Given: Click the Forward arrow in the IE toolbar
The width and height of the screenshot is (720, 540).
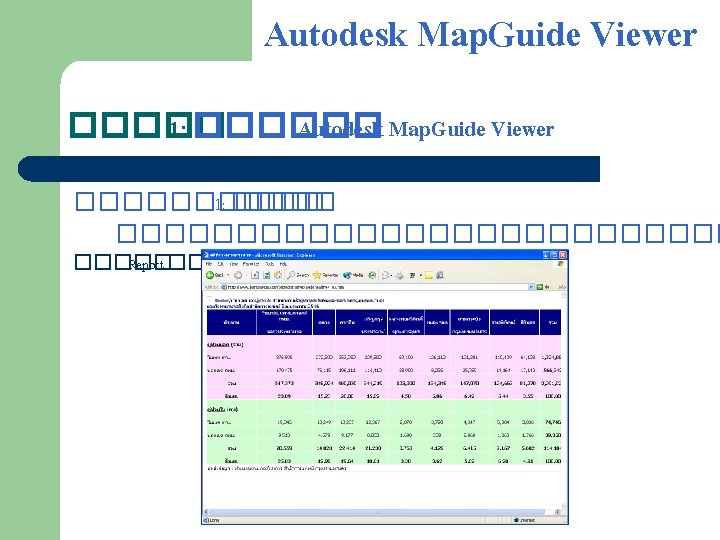Looking at the screenshot, I should click(238, 275).
